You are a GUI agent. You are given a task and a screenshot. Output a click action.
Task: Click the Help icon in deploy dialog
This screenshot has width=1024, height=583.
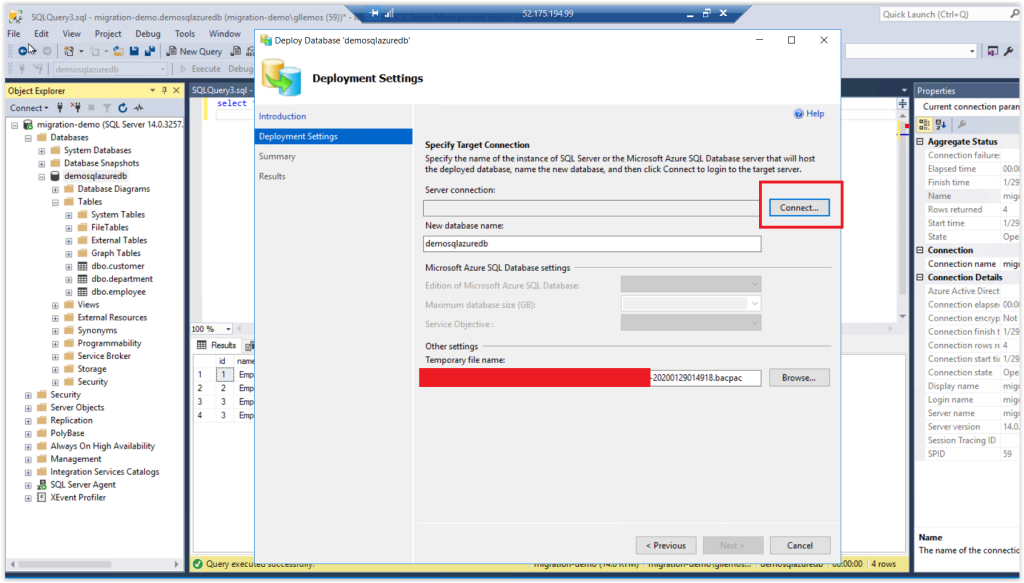click(798, 114)
